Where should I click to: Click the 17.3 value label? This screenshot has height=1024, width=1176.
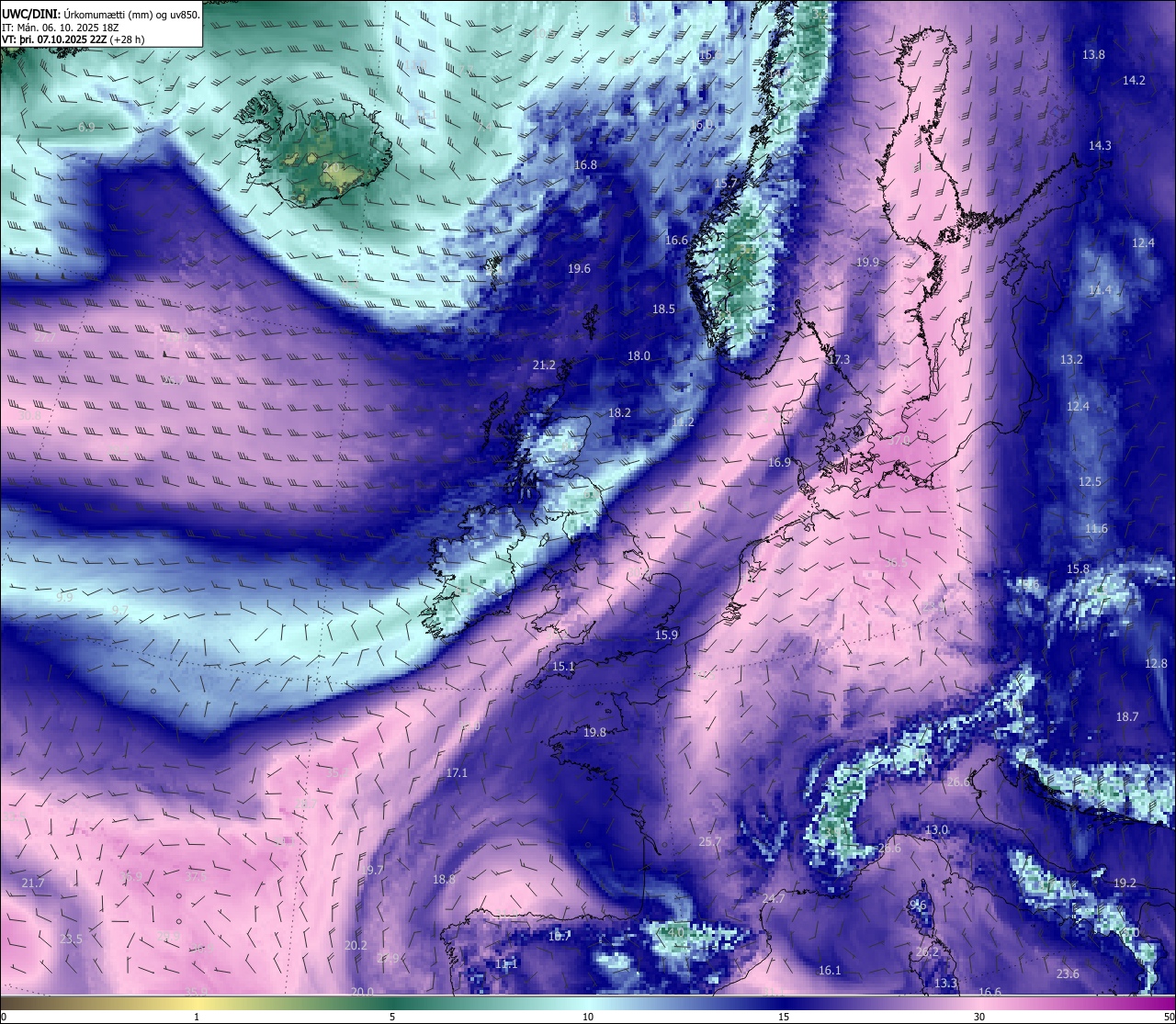point(838,360)
